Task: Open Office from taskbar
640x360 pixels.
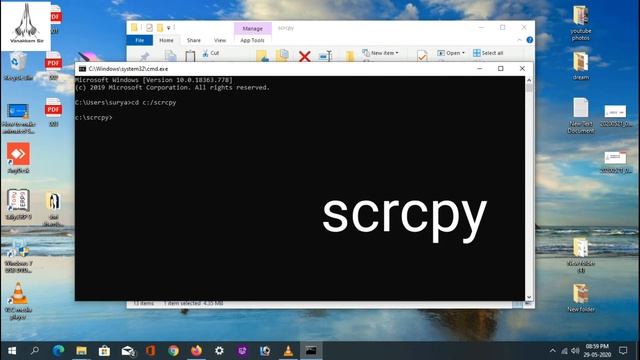Action: pyautogui.click(x=151, y=351)
